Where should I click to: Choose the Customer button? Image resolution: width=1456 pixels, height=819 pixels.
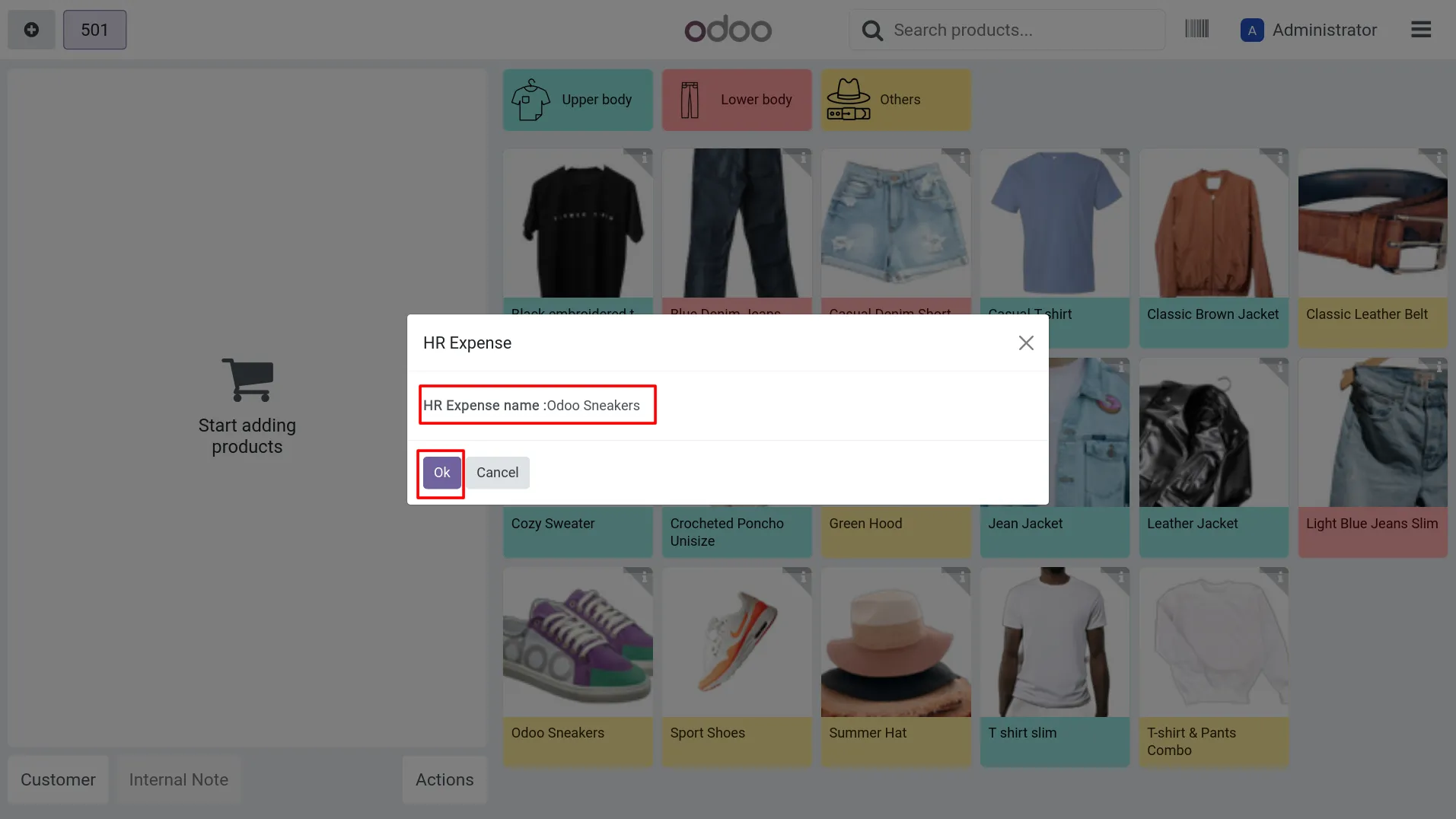[58, 779]
